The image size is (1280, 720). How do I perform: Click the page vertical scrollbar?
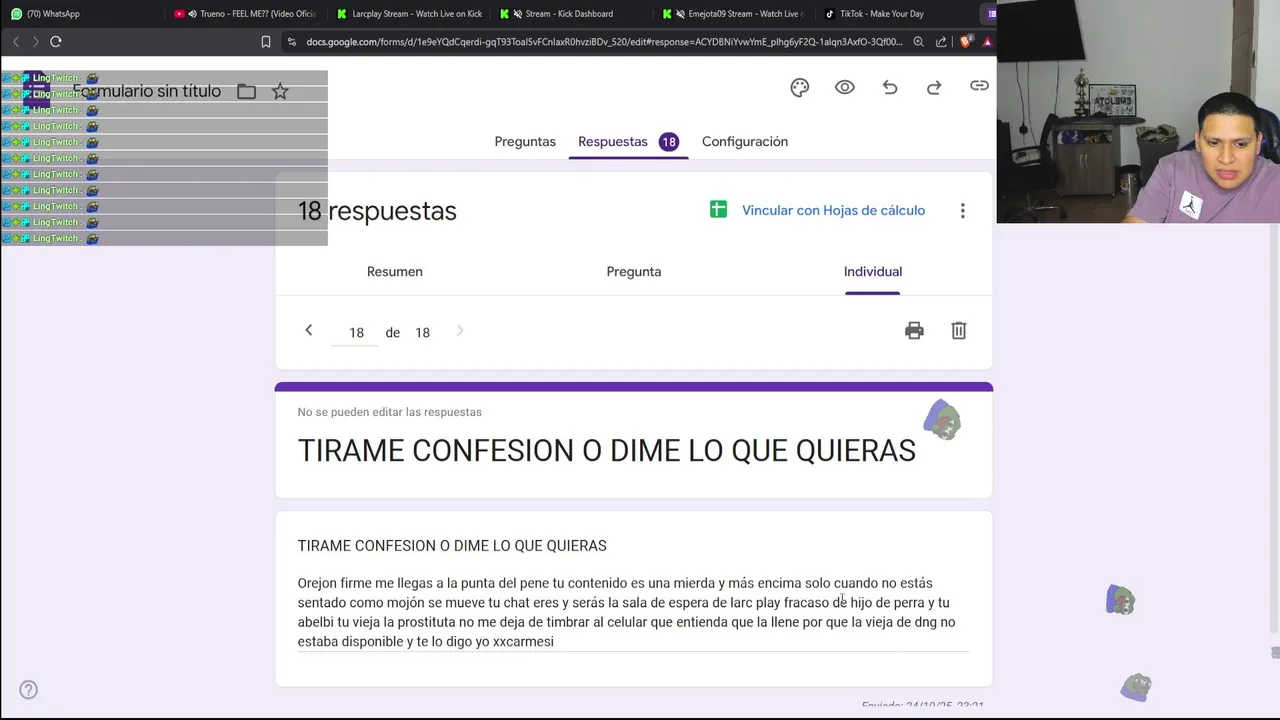point(1274,430)
